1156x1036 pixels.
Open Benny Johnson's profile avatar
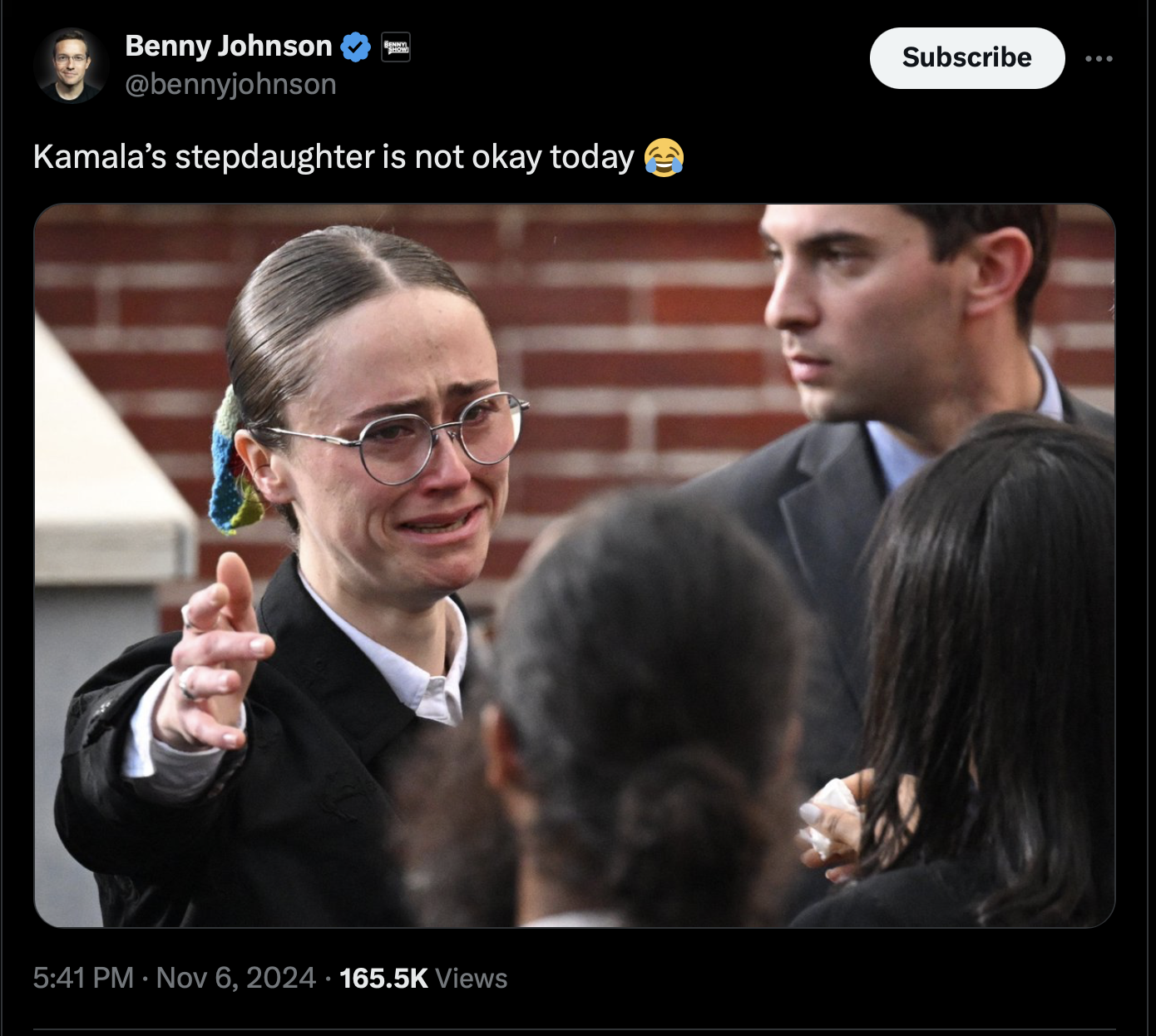point(71,65)
